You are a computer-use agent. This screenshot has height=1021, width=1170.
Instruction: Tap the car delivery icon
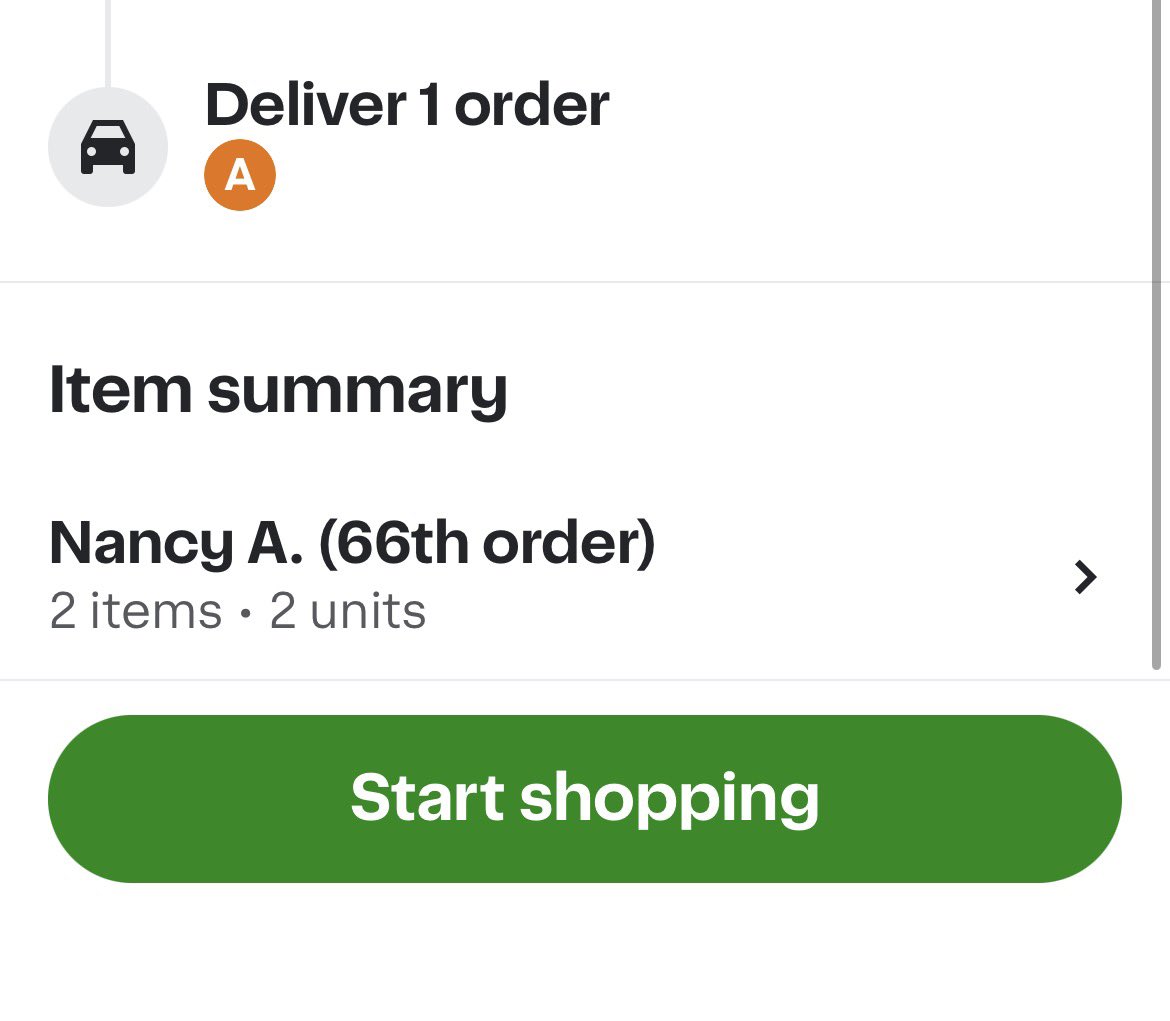pyautogui.click(x=108, y=147)
